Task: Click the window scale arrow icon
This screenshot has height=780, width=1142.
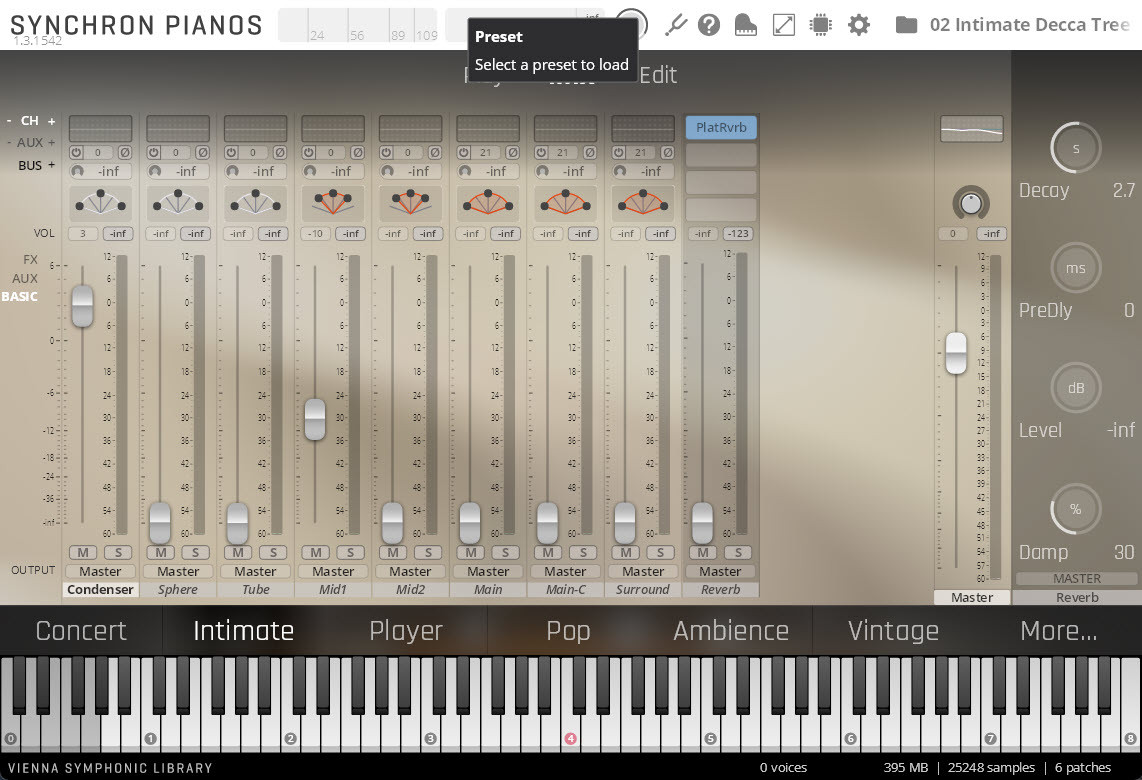Action: click(784, 25)
